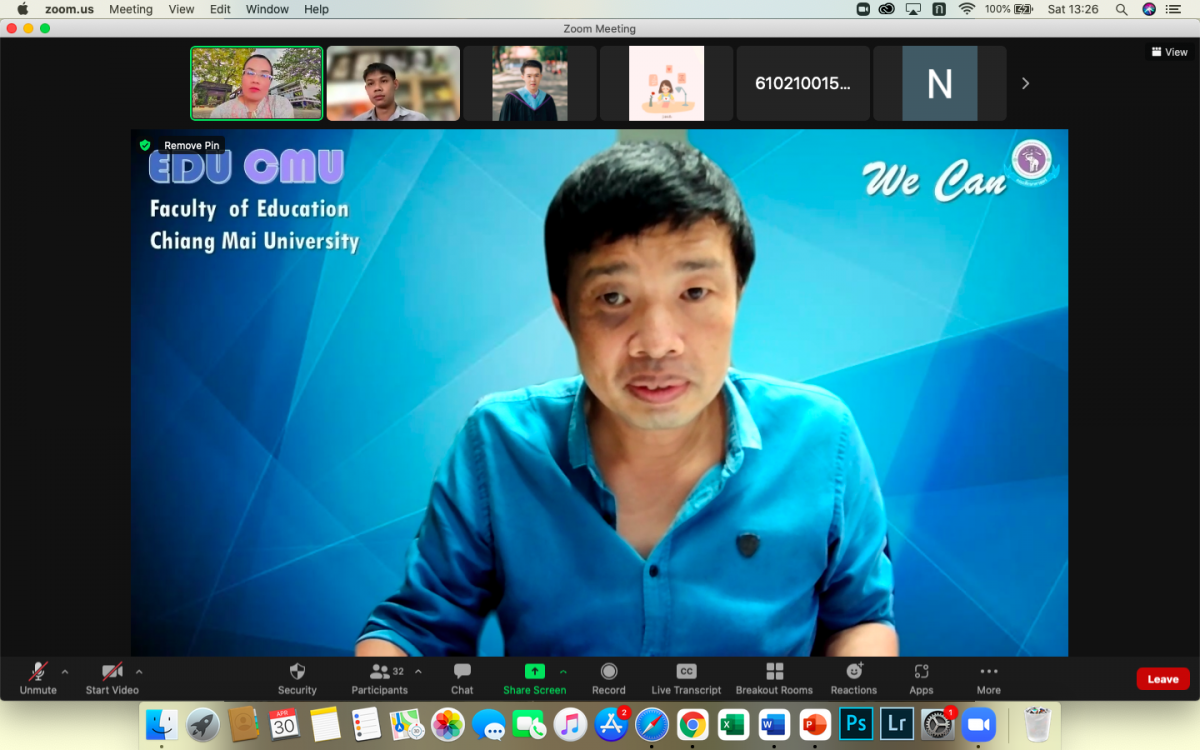Viewport: 1200px width, 750px height.
Task: Open Microsoft Word from the Dock
Action: tap(775, 723)
